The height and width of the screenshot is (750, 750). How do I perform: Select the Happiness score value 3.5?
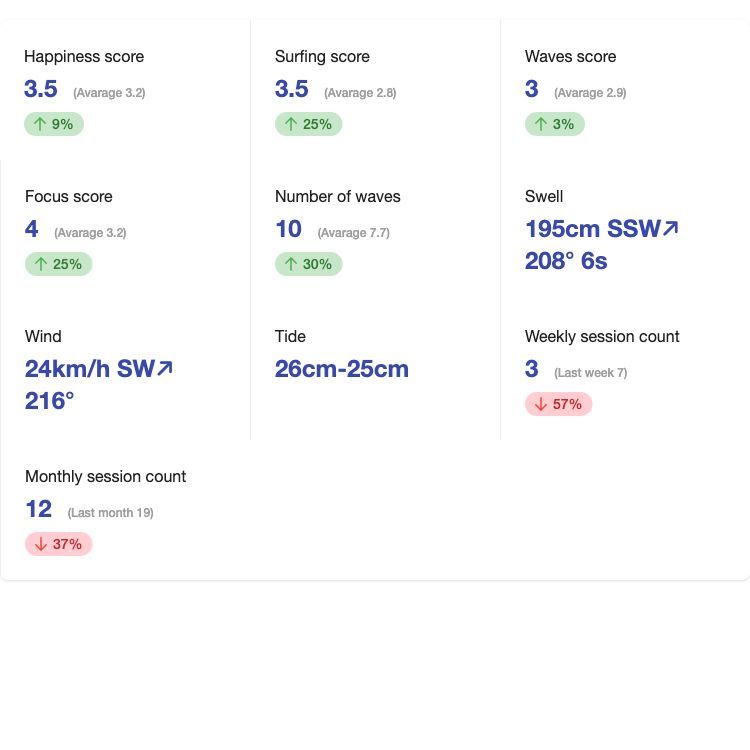[41, 89]
